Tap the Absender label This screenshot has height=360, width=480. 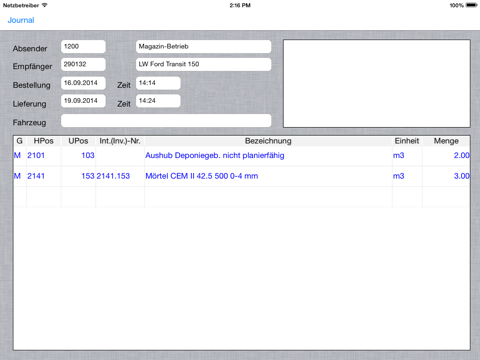[30, 49]
